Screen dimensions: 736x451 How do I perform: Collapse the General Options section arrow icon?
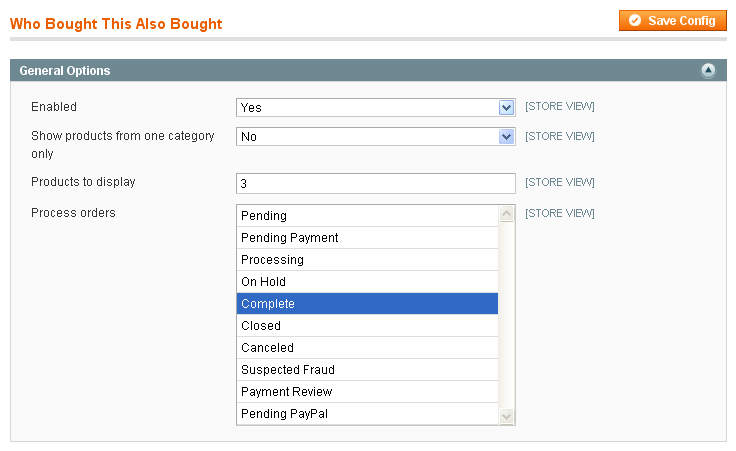[x=708, y=71]
